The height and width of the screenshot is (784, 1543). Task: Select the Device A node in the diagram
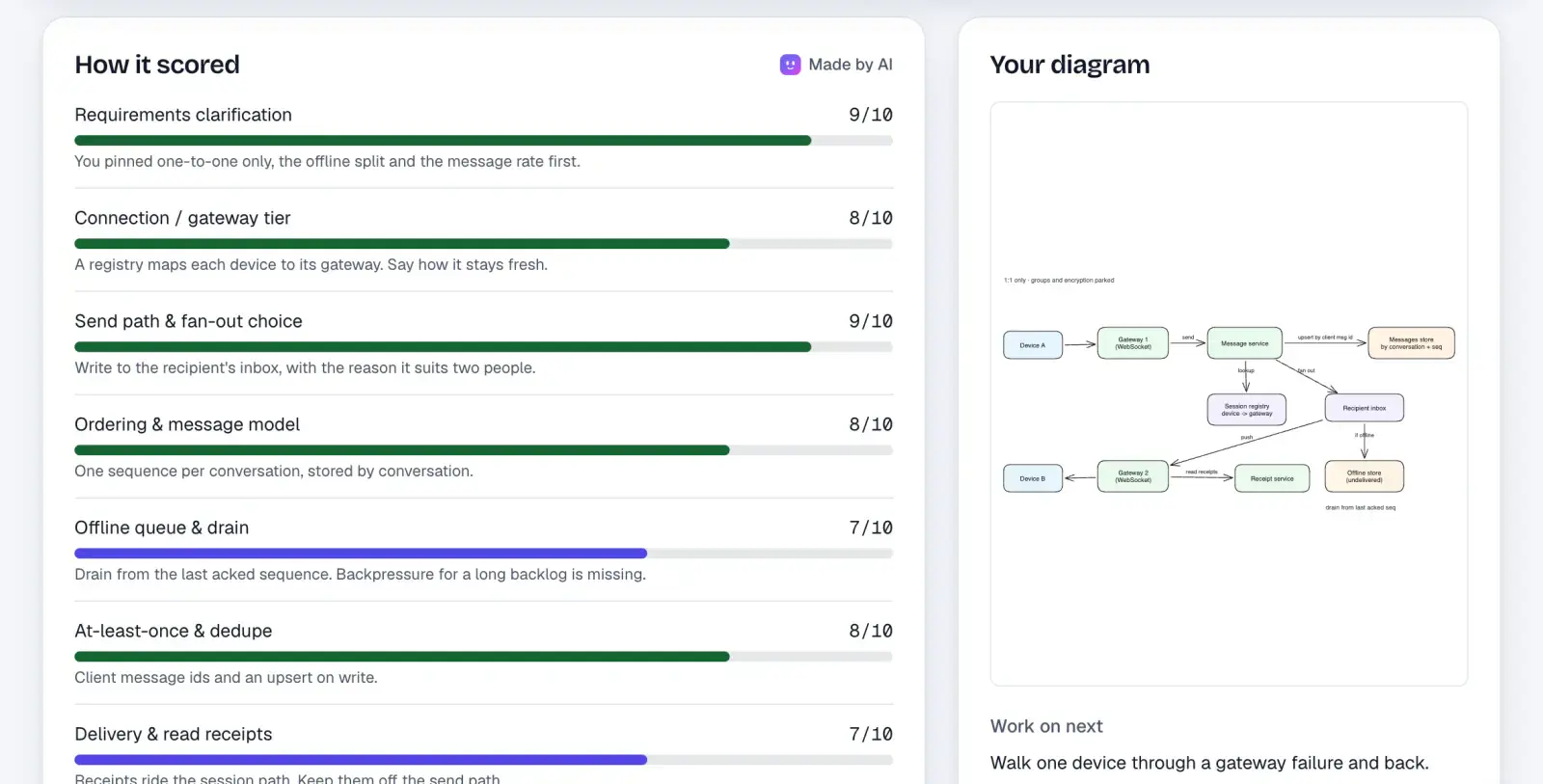click(x=1033, y=345)
